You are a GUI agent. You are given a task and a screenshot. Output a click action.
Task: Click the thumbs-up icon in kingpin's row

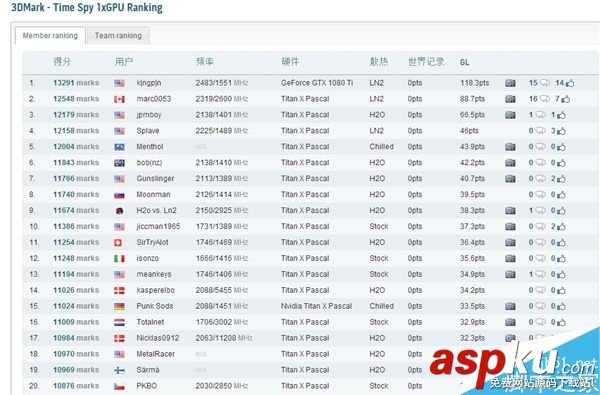(569, 83)
